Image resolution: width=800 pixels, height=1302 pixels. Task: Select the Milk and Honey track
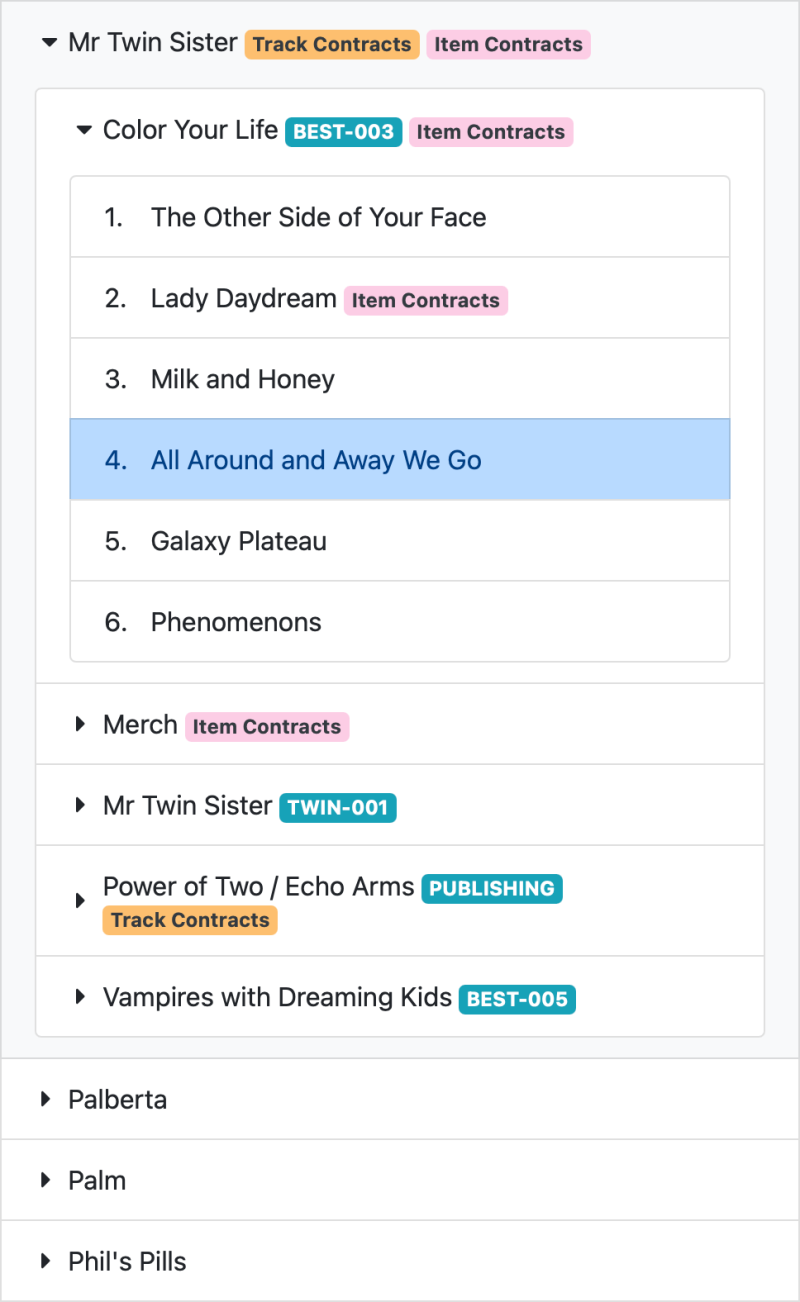tap(243, 379)
